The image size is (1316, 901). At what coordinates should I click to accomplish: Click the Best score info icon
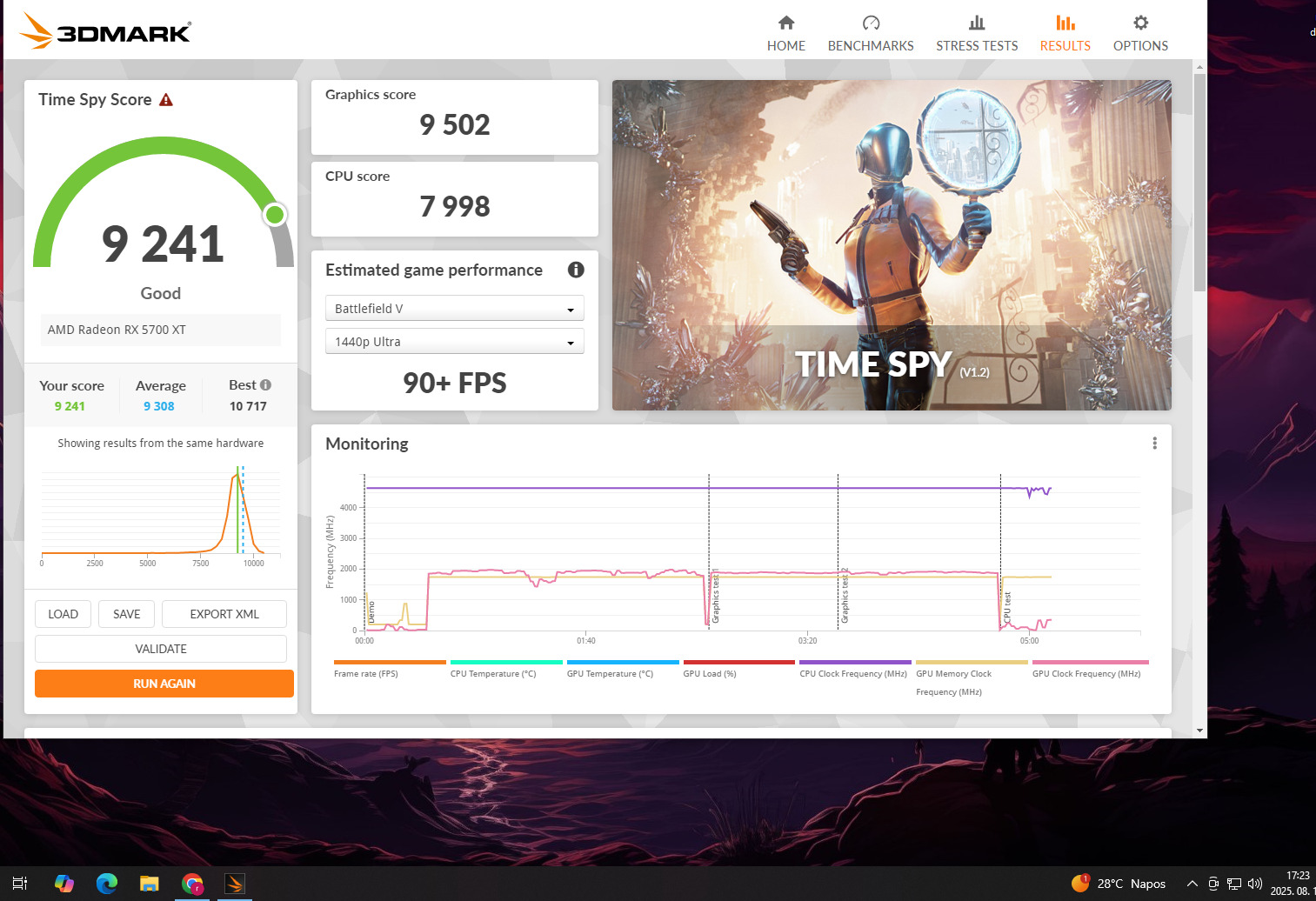coord(265,384)
